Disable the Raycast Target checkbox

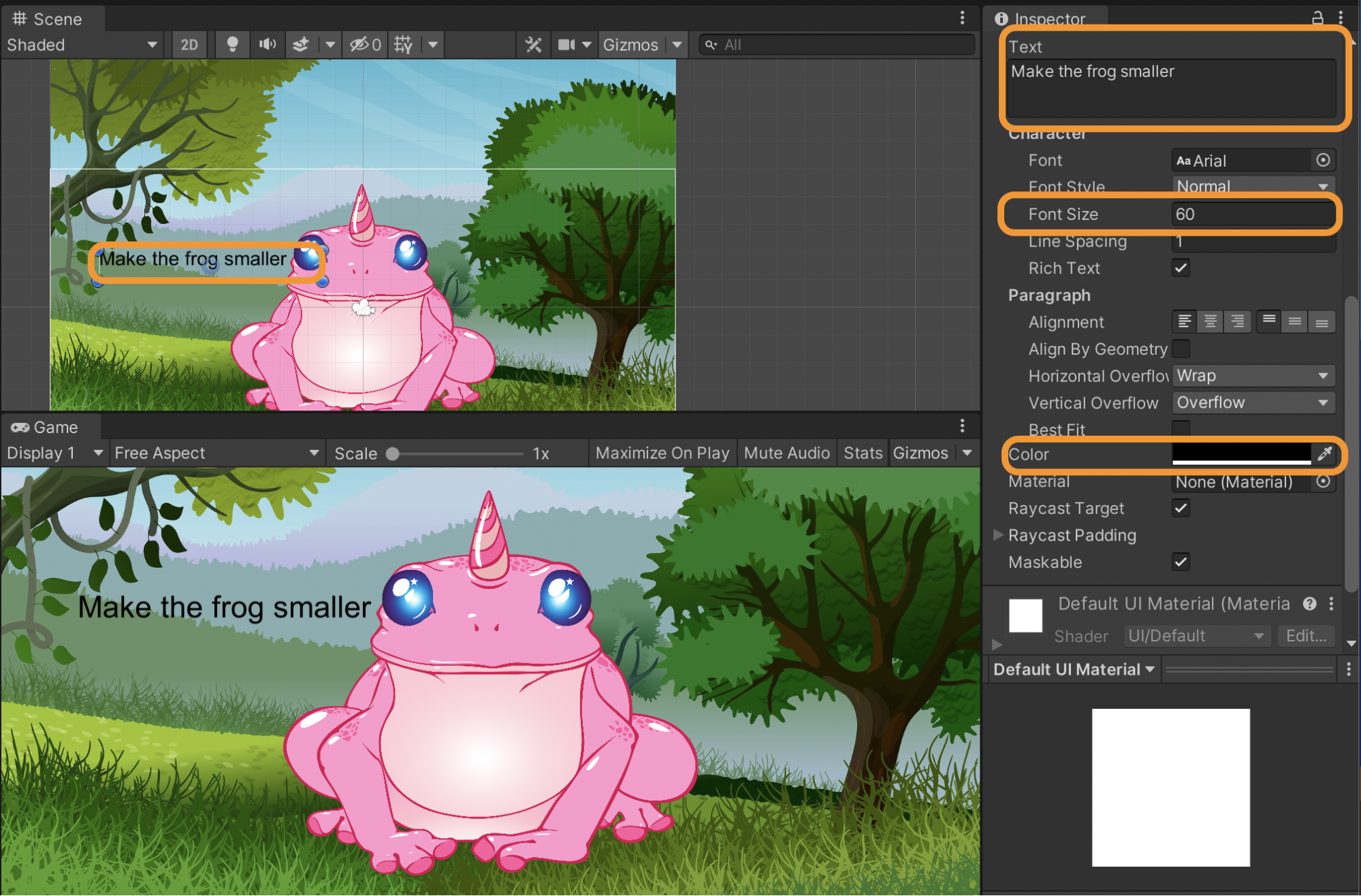pos(1181,509)
